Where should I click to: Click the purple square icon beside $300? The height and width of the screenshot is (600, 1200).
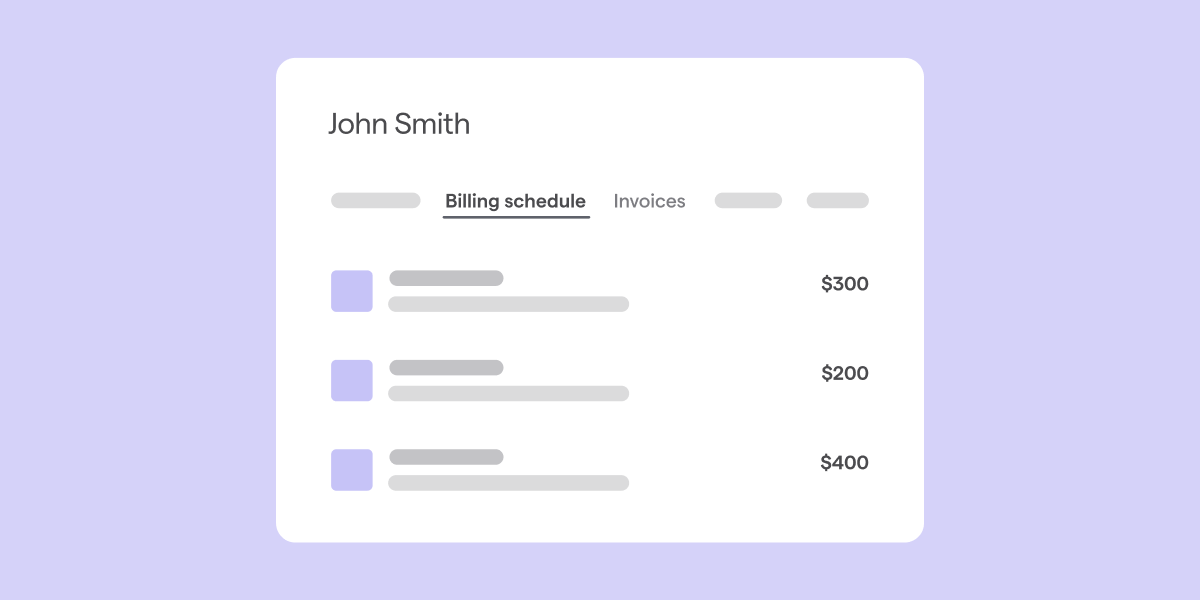click(x=352, y=291)
